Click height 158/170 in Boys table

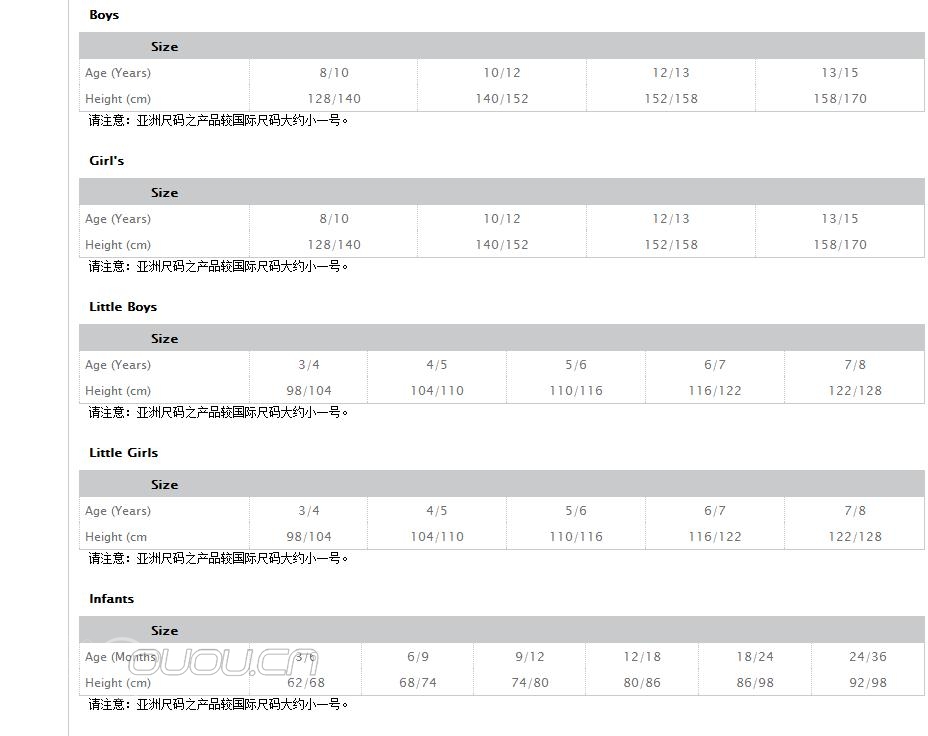[840, 99]
